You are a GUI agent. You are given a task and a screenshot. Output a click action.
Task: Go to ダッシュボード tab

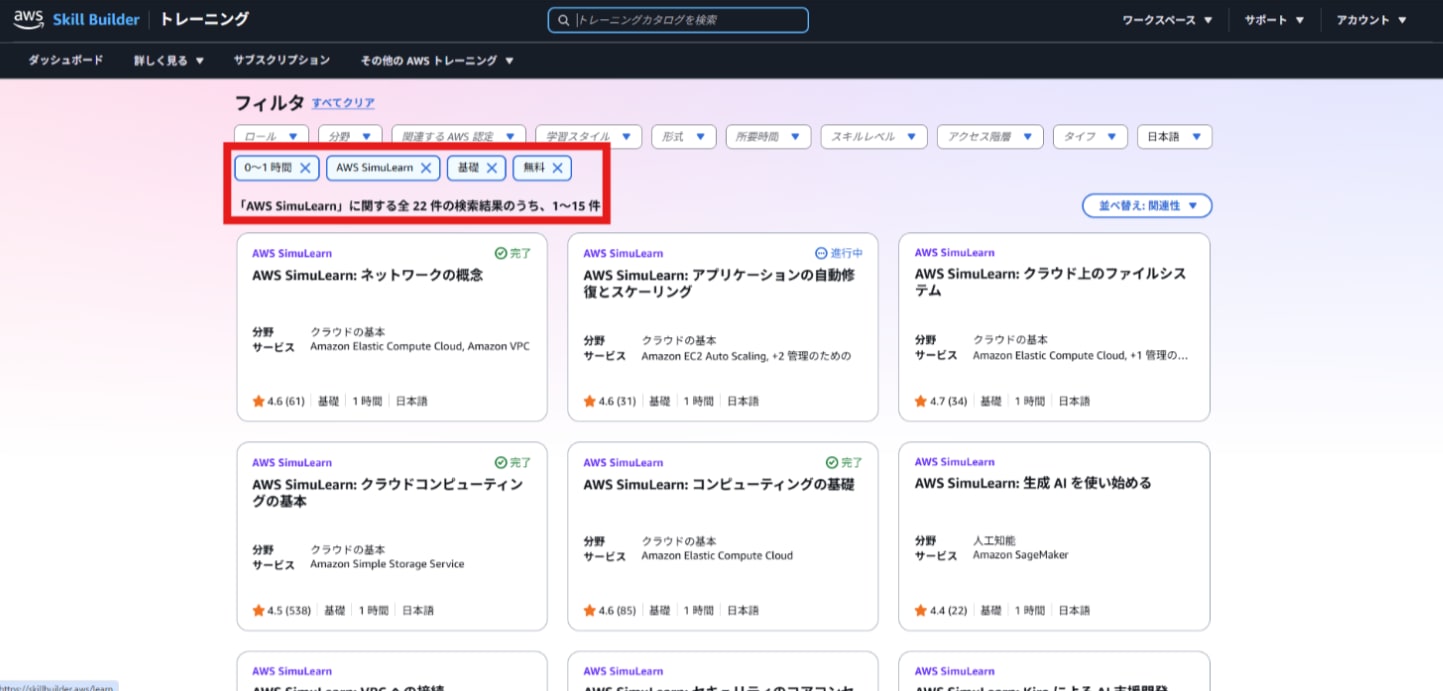click(x=66, y=60)
